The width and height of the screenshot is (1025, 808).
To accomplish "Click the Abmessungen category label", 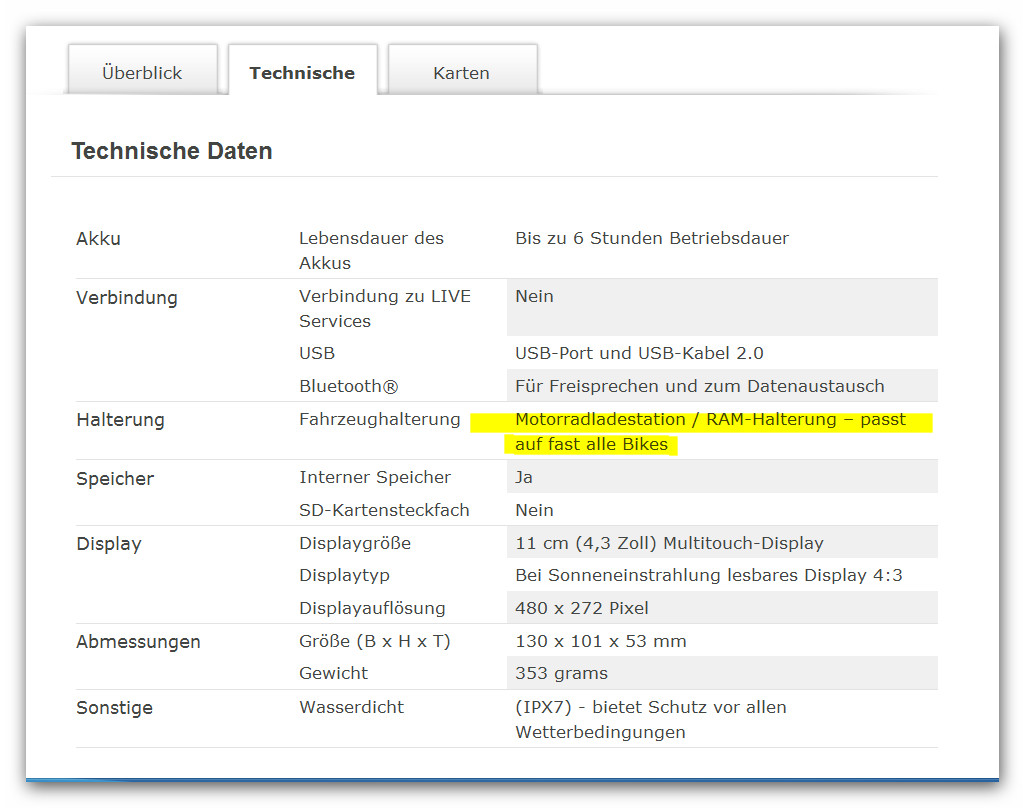I will tap(138, 642).
